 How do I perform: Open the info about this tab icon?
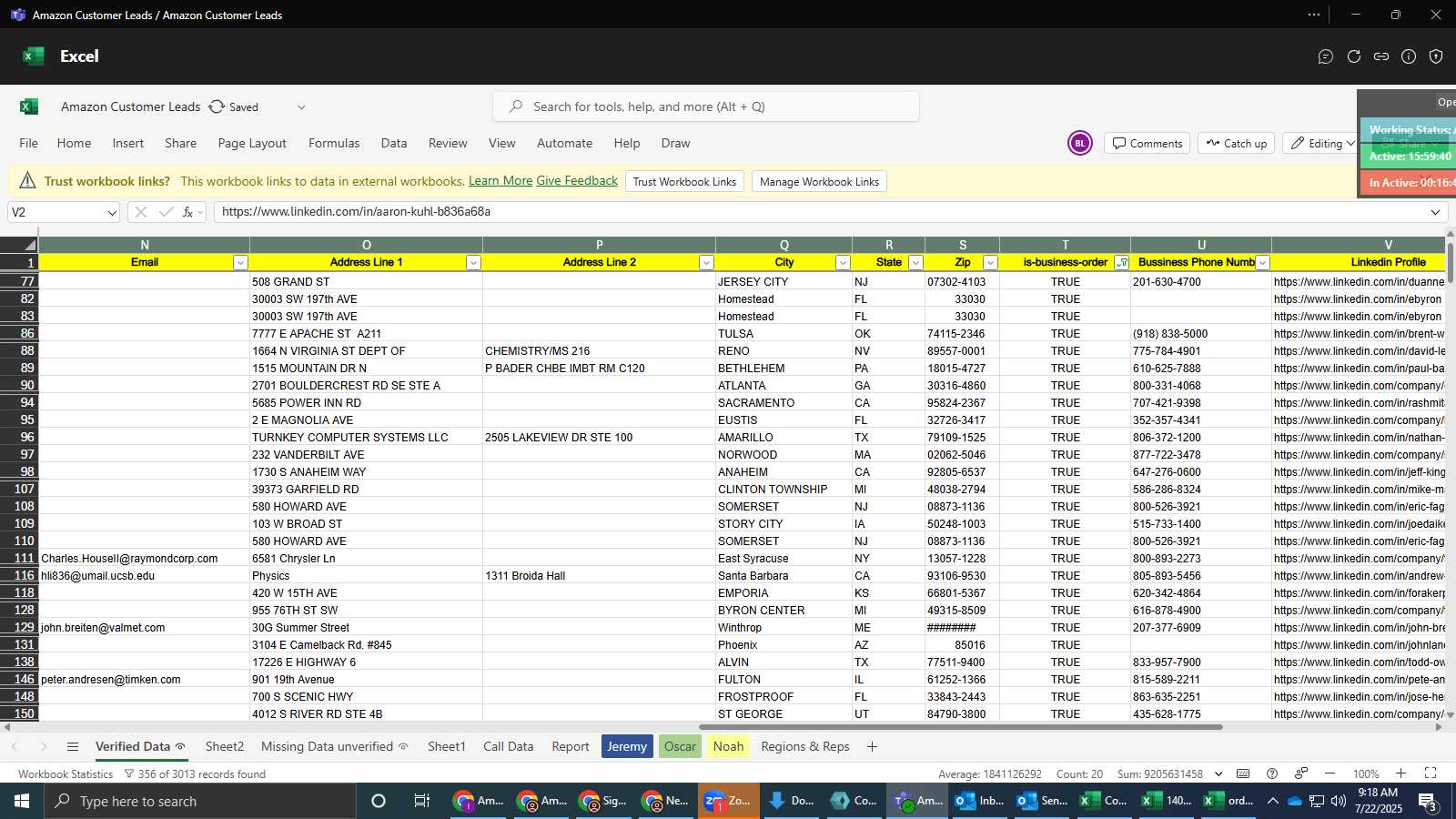1409,56
